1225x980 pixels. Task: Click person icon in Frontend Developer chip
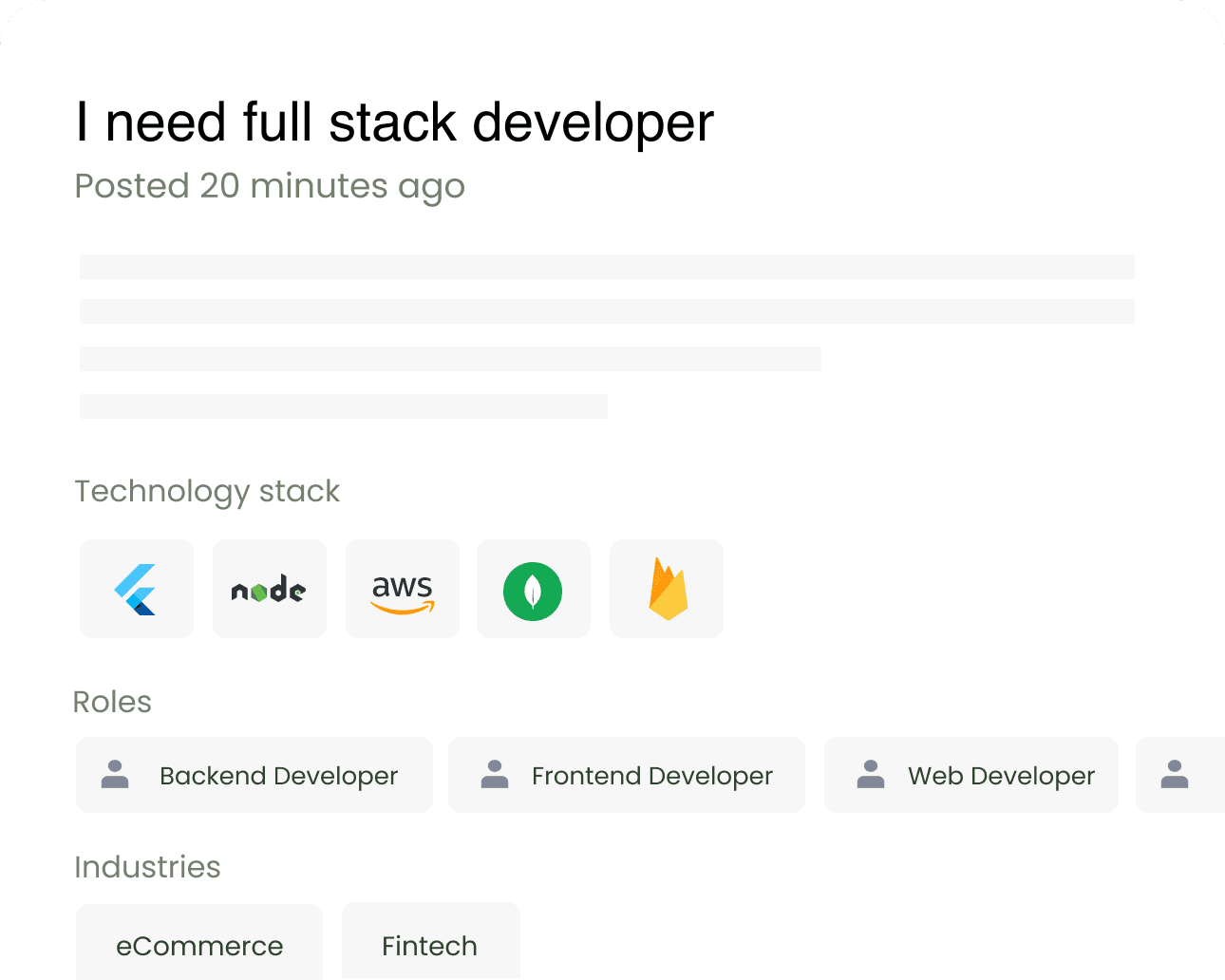click(x=495, y=774)
